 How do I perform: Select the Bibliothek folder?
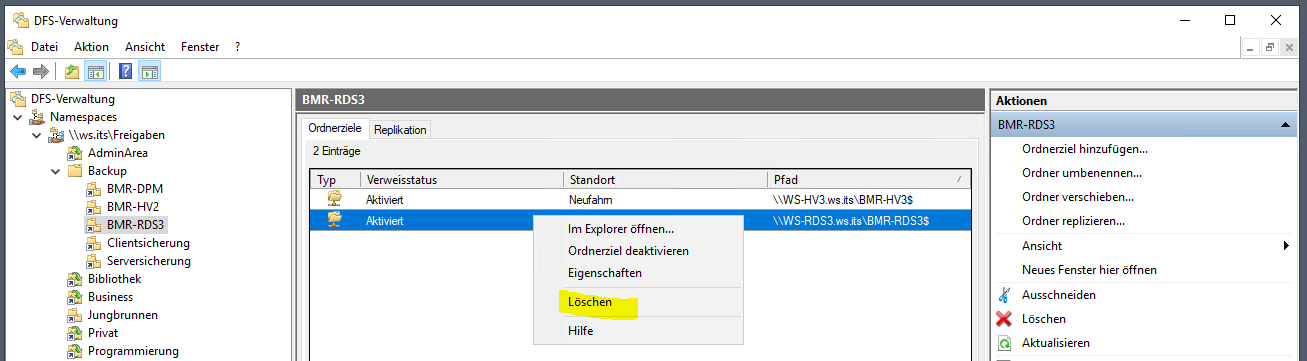click(115, 279)
